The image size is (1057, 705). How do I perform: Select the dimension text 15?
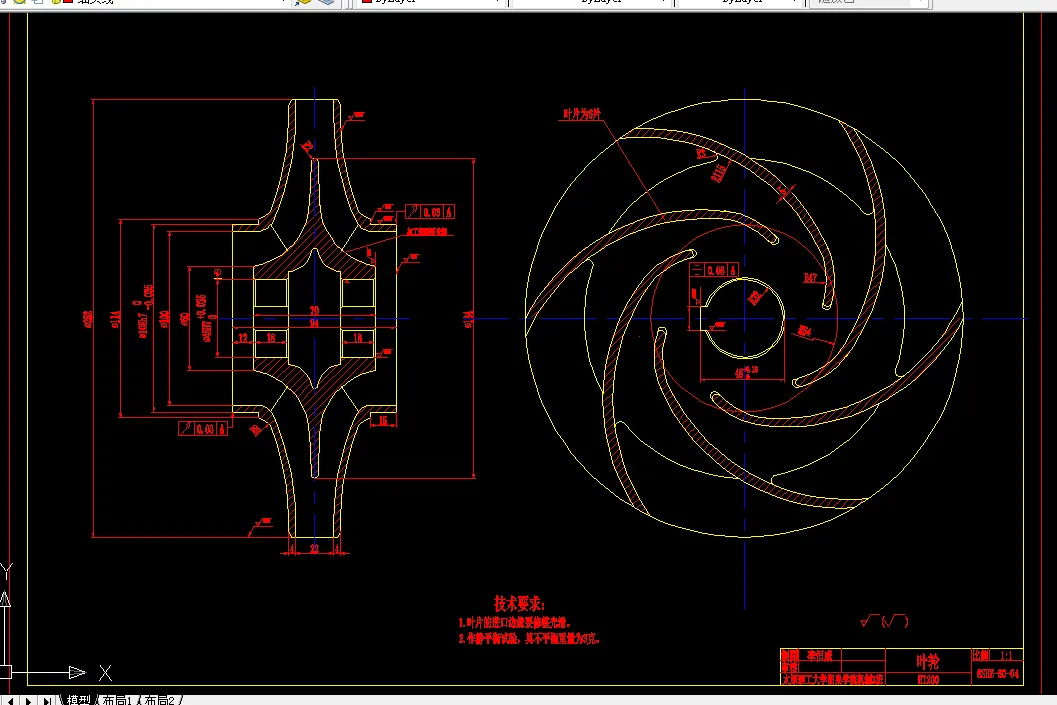coord(383,421)
